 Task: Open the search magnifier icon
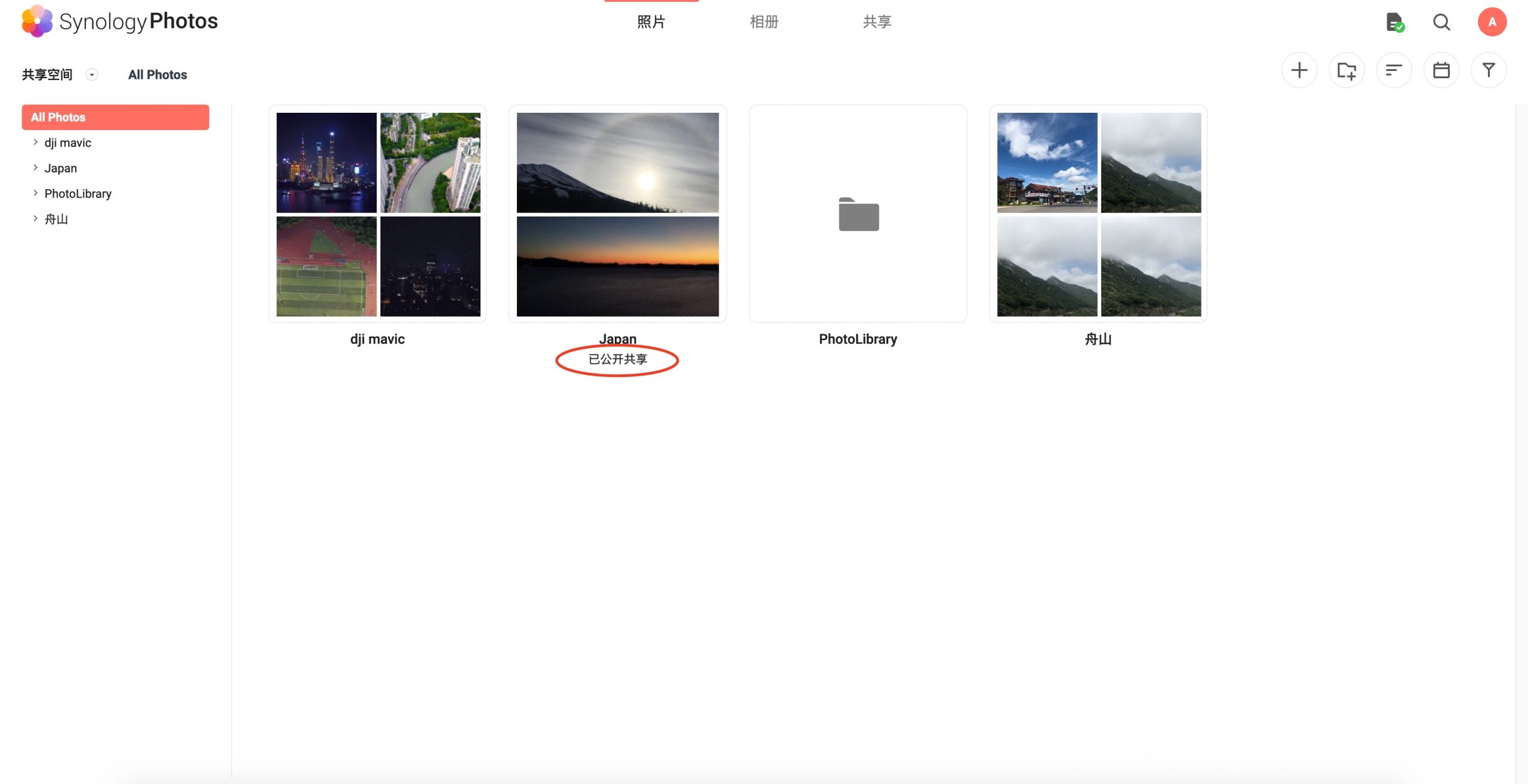click(1441, 22)
